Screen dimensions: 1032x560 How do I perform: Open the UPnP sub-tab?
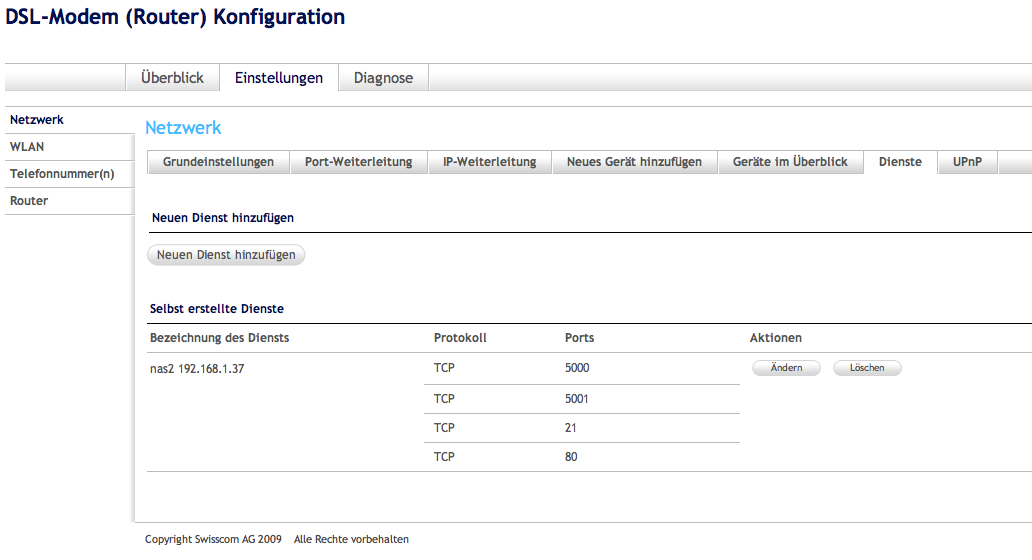pos(967,162)
